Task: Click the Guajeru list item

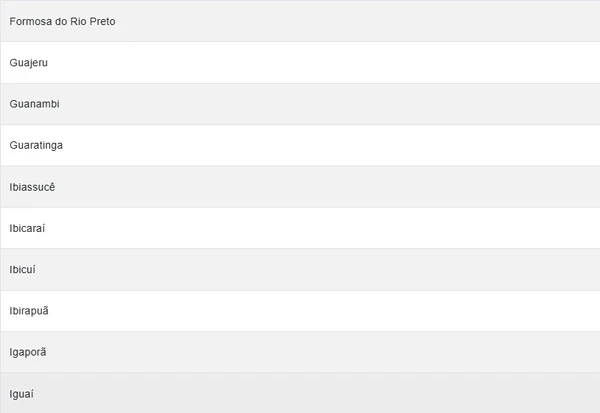Action: [x=300, y=63]
